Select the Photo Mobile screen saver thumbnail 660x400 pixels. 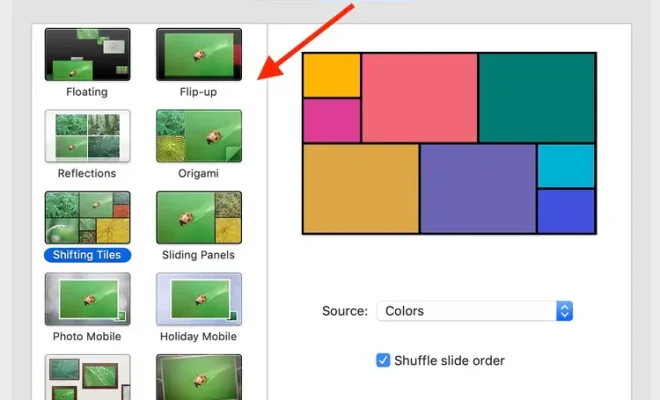pos(88,299)
